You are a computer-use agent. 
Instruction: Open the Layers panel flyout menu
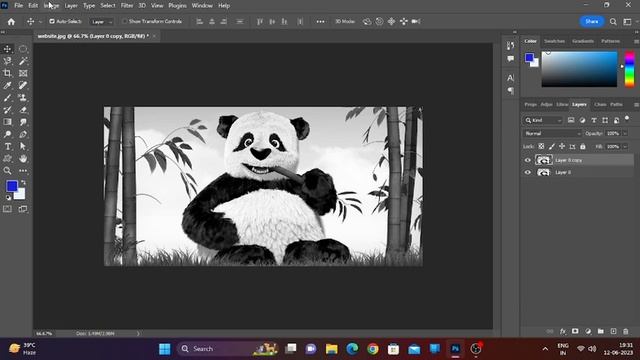click(x=636, y=105)
